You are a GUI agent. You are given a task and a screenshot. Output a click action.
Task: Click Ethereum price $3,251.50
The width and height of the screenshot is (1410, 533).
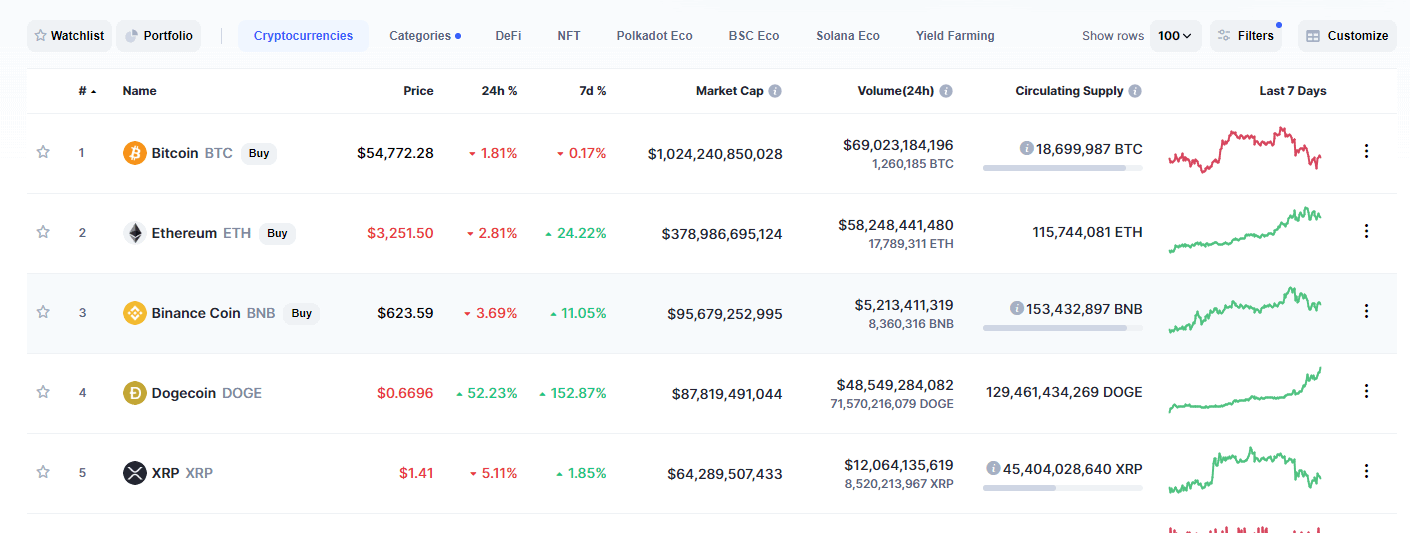tap(400, 233)
